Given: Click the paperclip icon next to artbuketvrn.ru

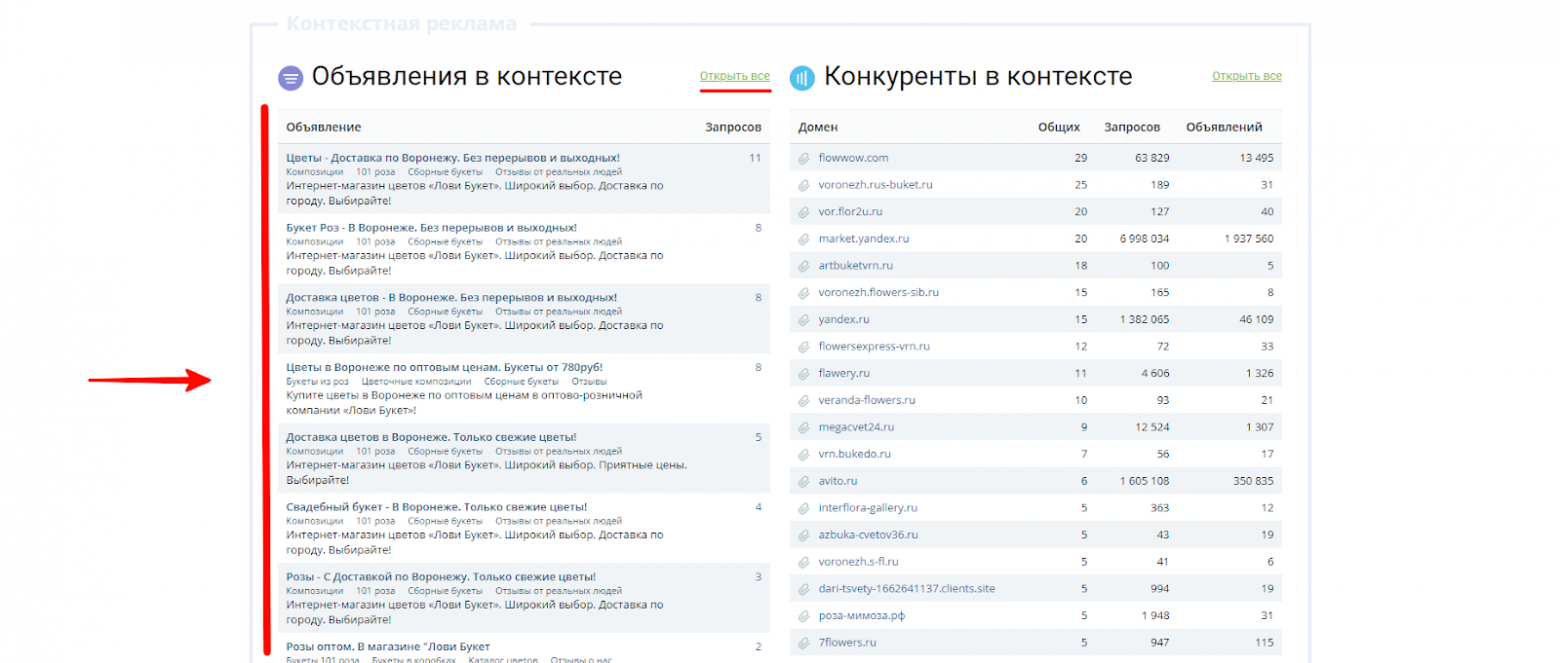Looking at the screenshot, I should point(803,266).
